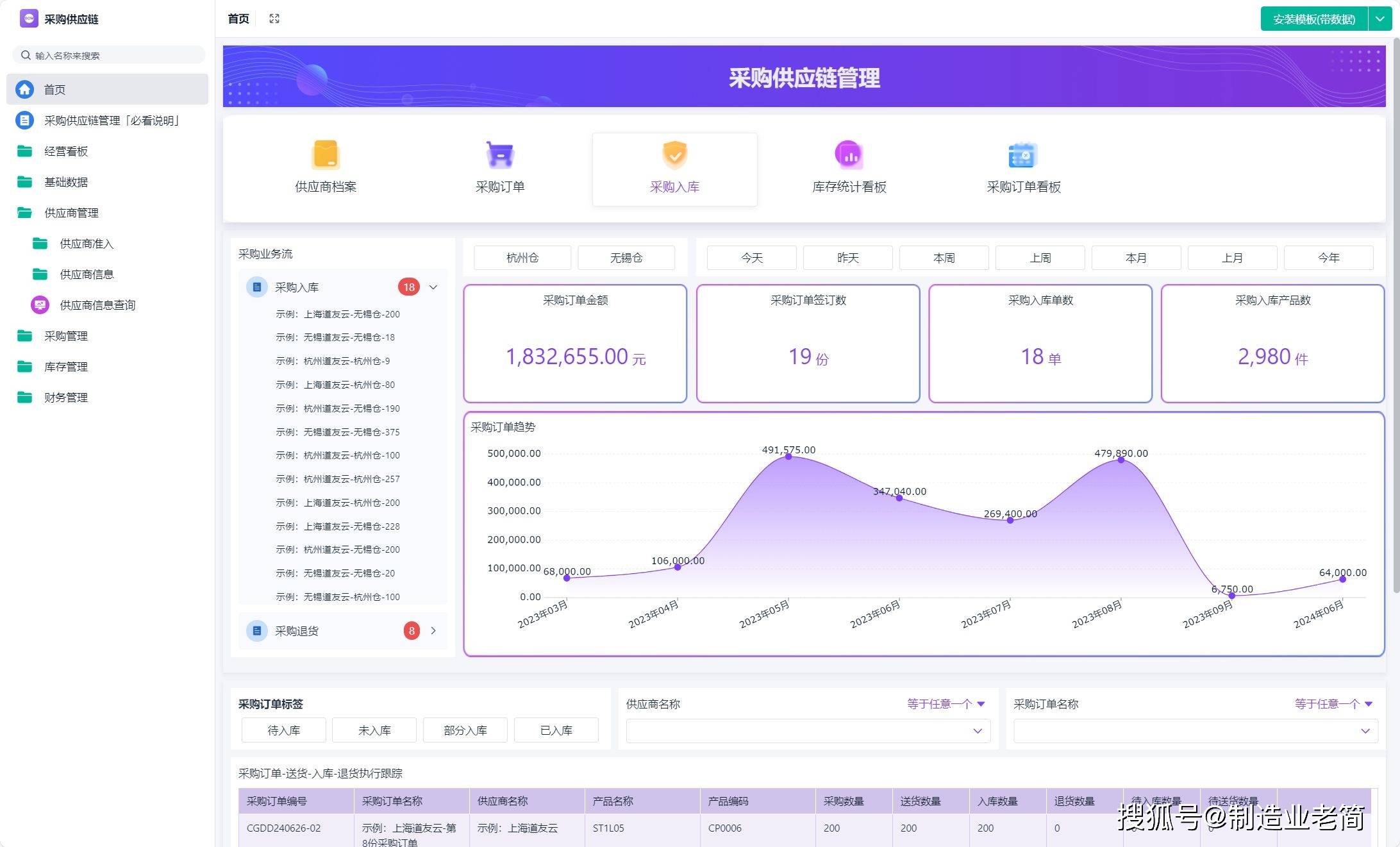This screenshot has width=1400, height=847.
Task: Click the fullscreen expand icon near 首页 tab
Action: pos(274,19)
